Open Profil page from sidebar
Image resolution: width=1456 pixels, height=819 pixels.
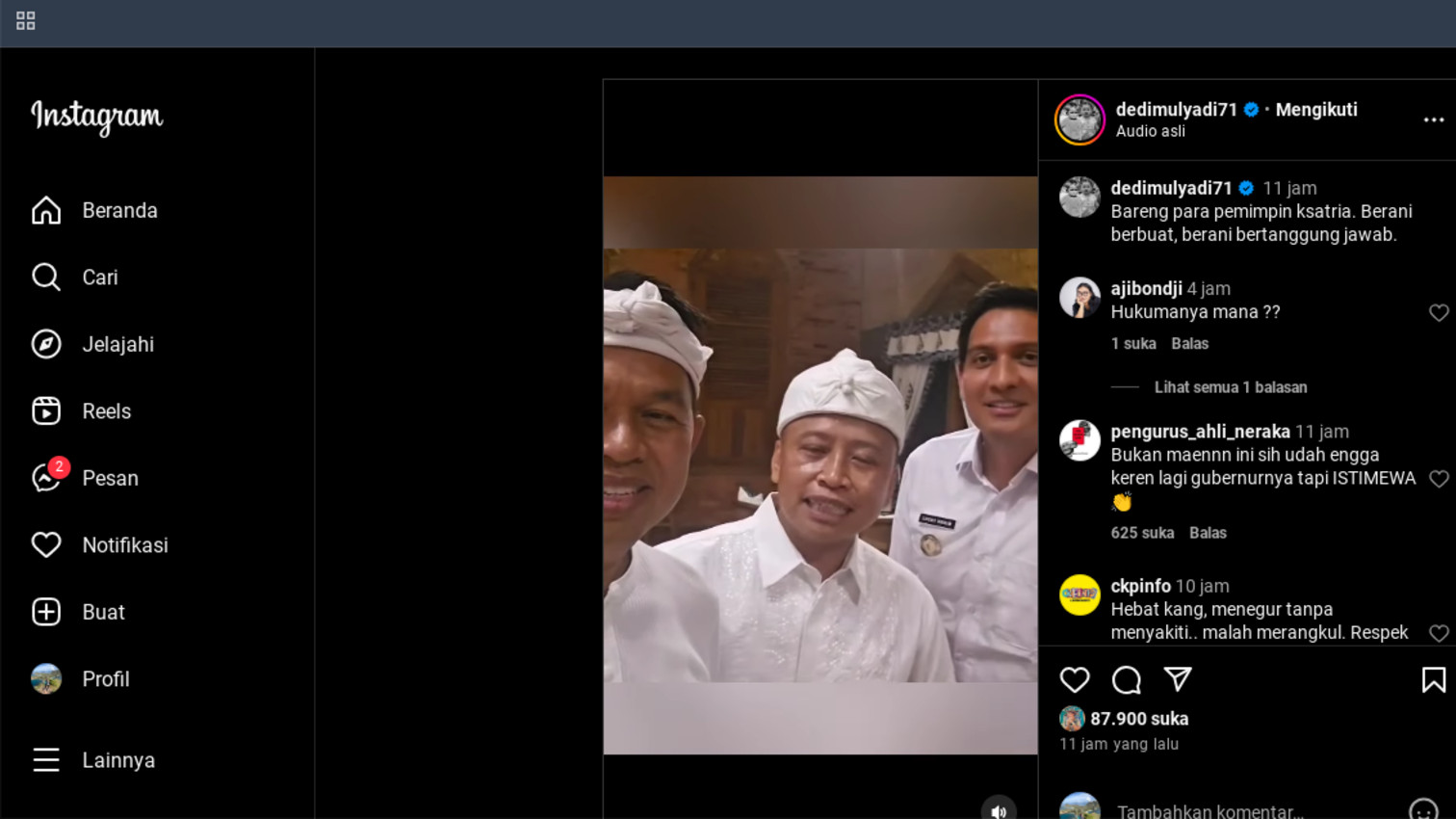pyautogui.click(x=80, y=679)
